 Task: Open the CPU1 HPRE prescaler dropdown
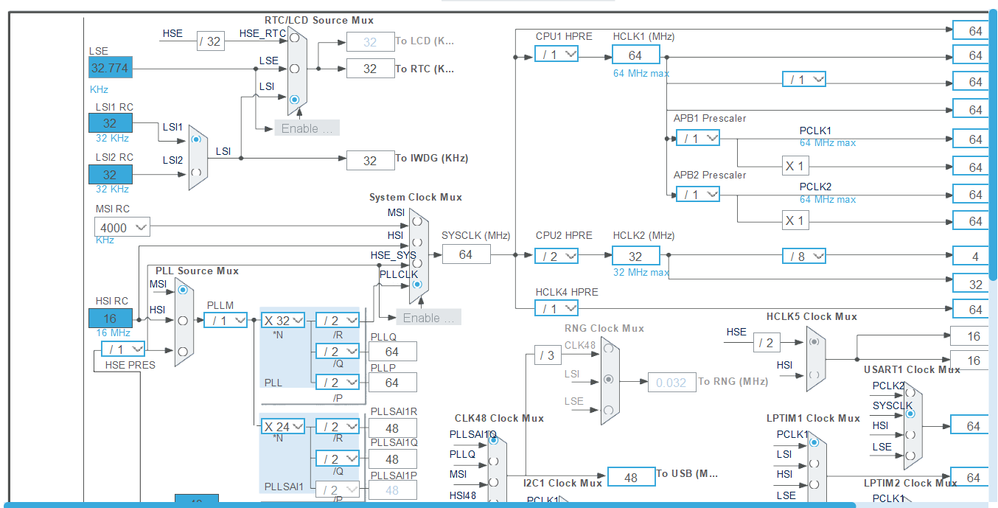(x=556, y=55)
